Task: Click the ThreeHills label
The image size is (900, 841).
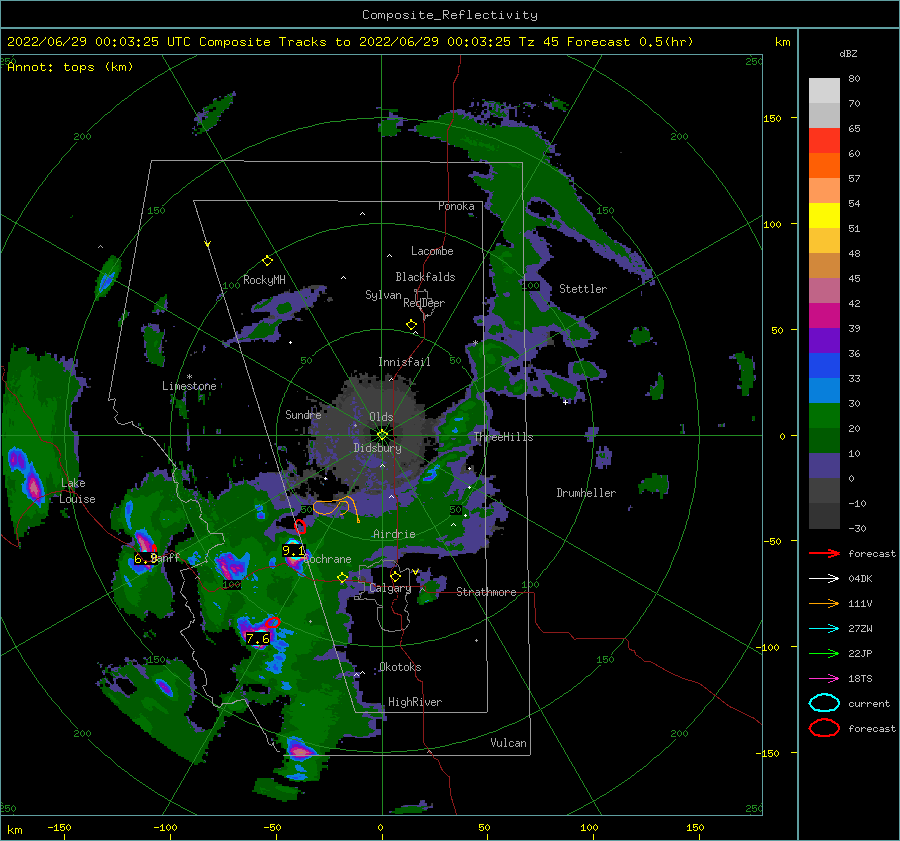Action: 503,437
